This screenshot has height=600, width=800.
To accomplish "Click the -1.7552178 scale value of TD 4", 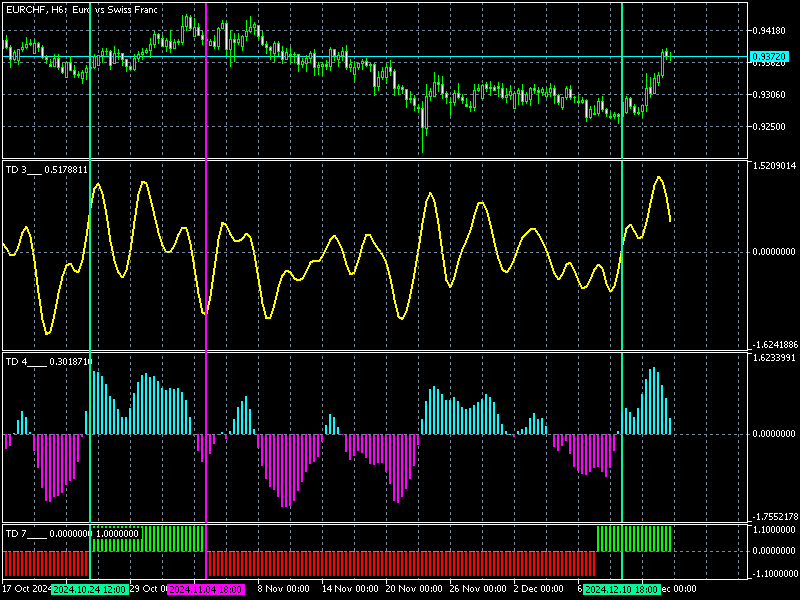I will click(x=774, y=516).
